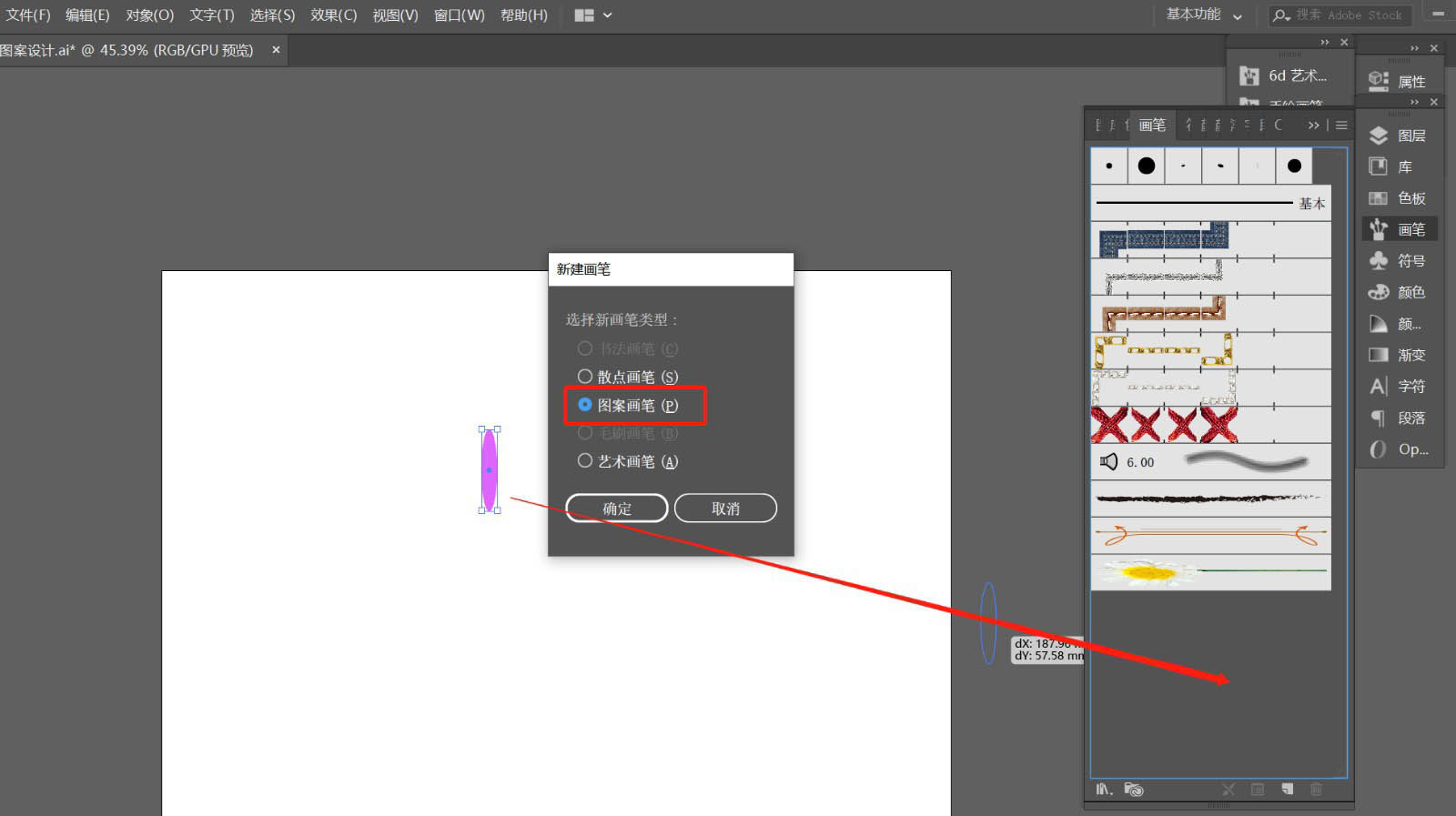1456x816 pixels.
Task: Collapse the 6d 艺术 panel dock
Action: tap(1325, 42)
